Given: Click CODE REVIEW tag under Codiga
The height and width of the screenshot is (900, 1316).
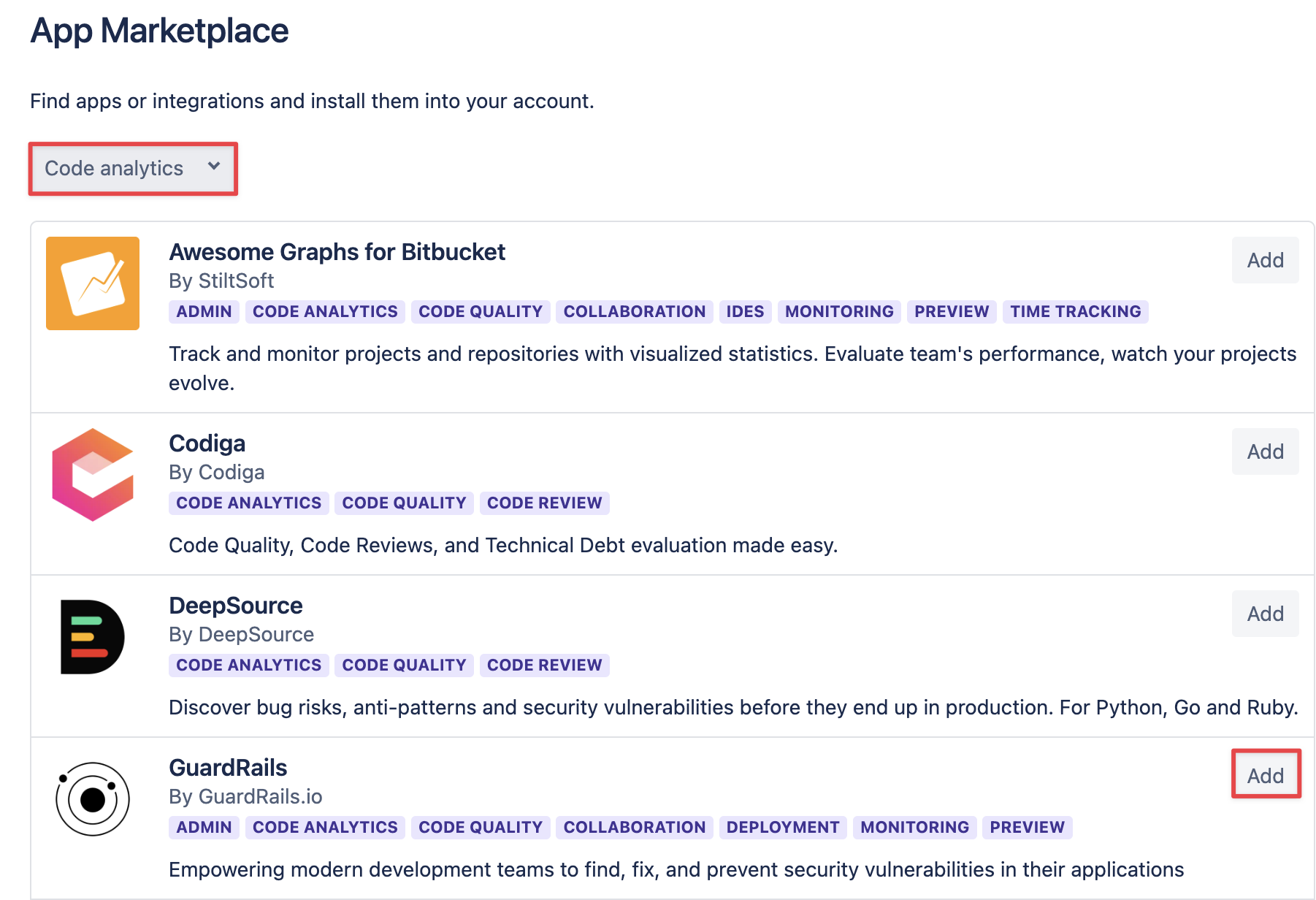Looking at the screenshot, I should 544,503.
